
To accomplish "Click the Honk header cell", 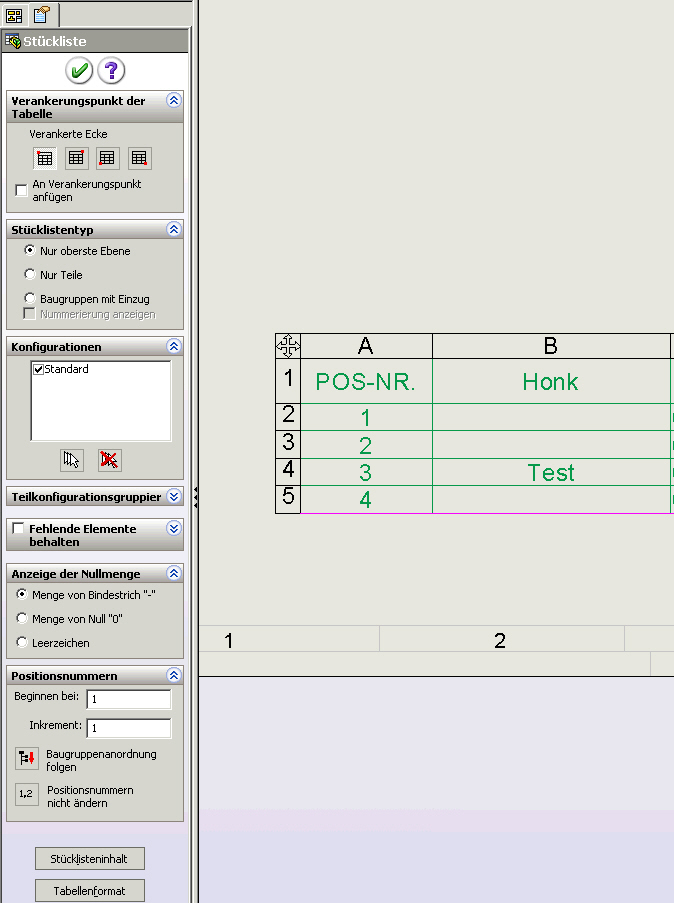I will coord(551,381).
